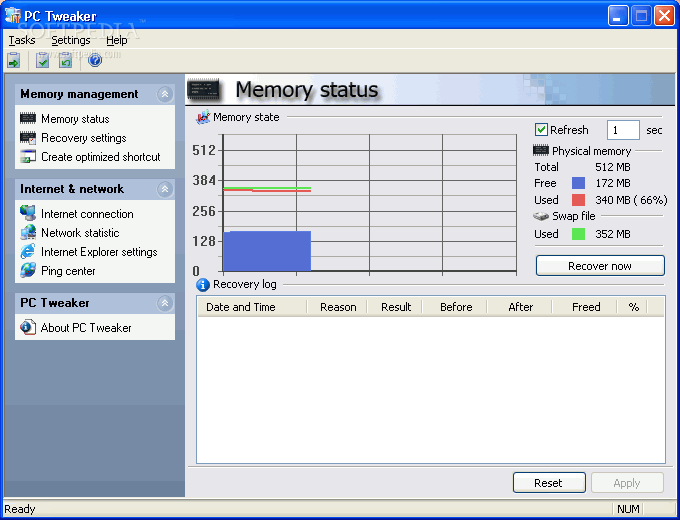Click the disabled Apply button

(x=627, y=483)
